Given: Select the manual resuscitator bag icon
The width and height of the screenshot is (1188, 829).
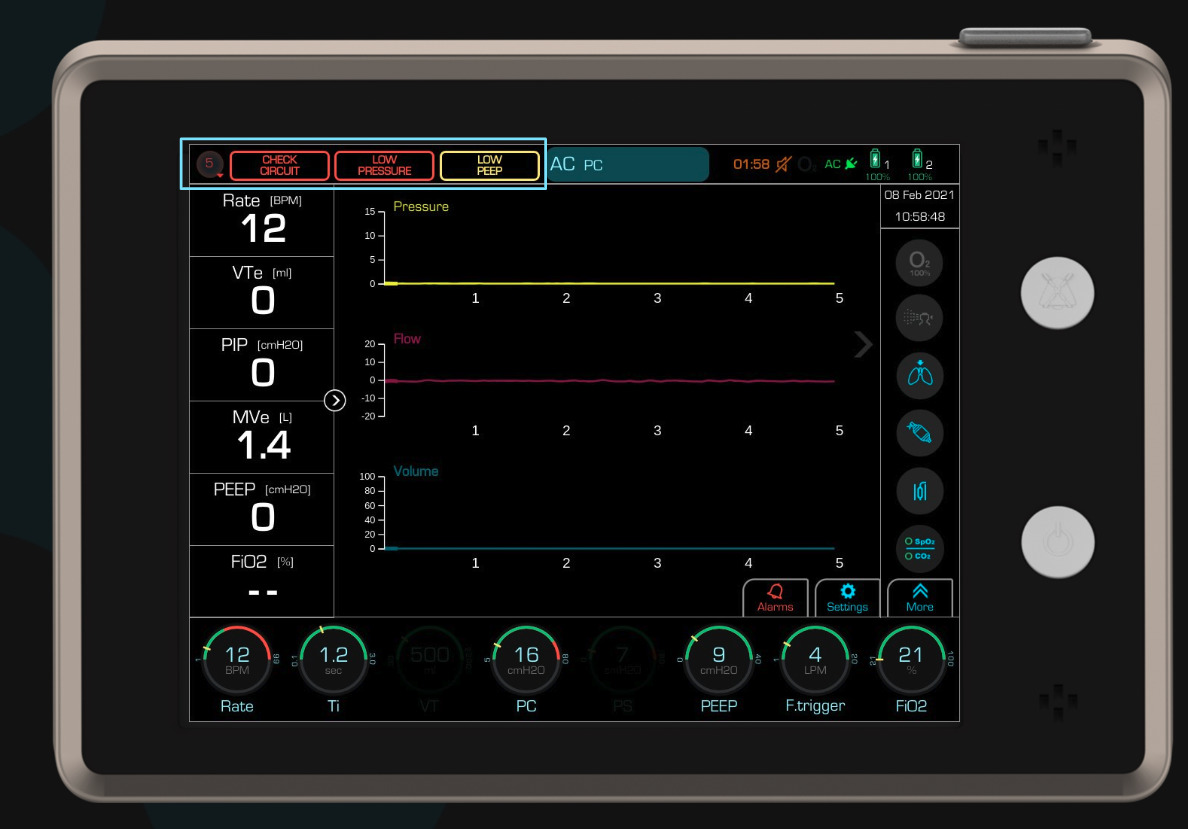Looking at the screenshot, I should [919, 433].
